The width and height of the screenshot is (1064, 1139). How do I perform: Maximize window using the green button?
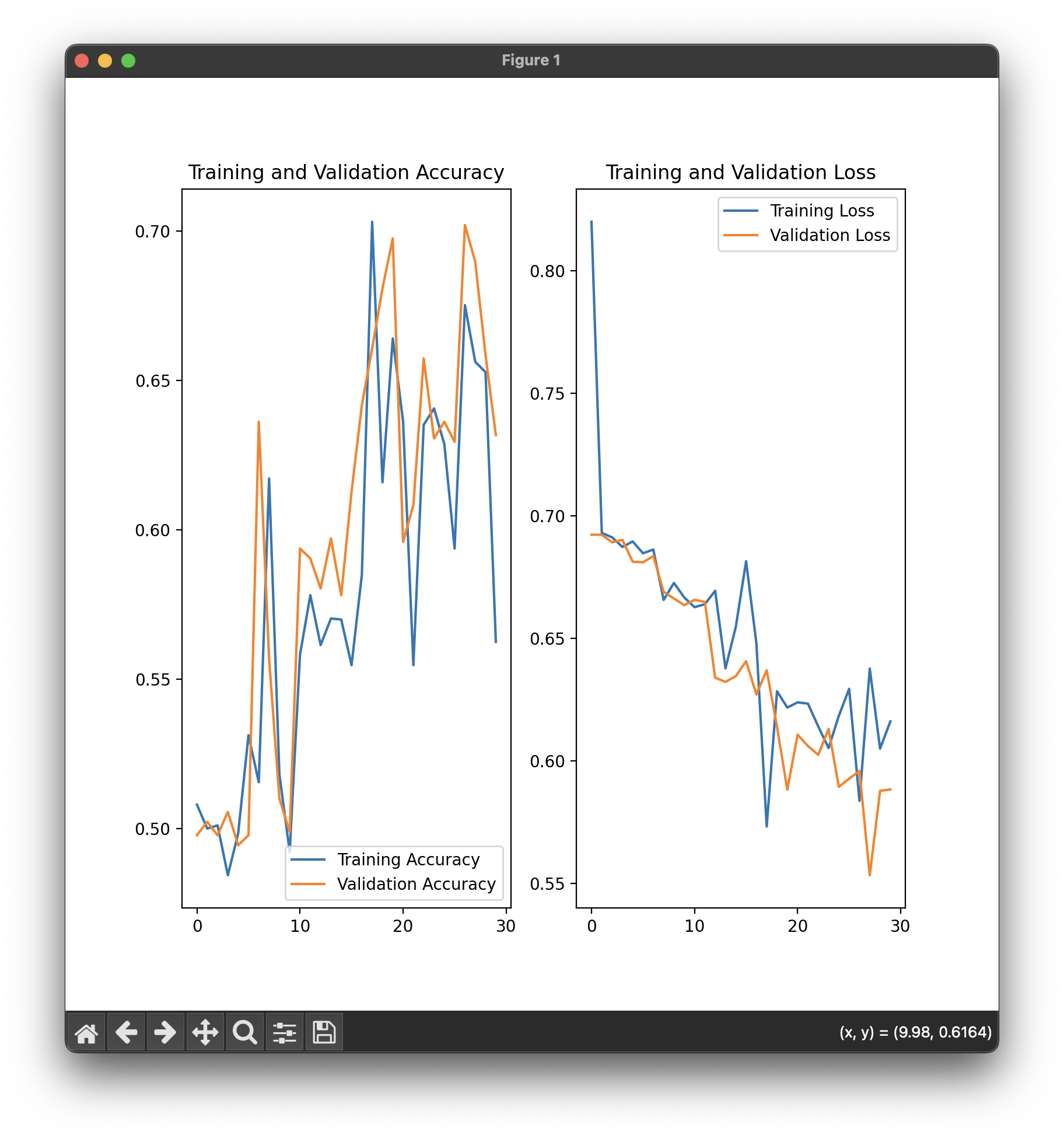click(x=128, y=61)
